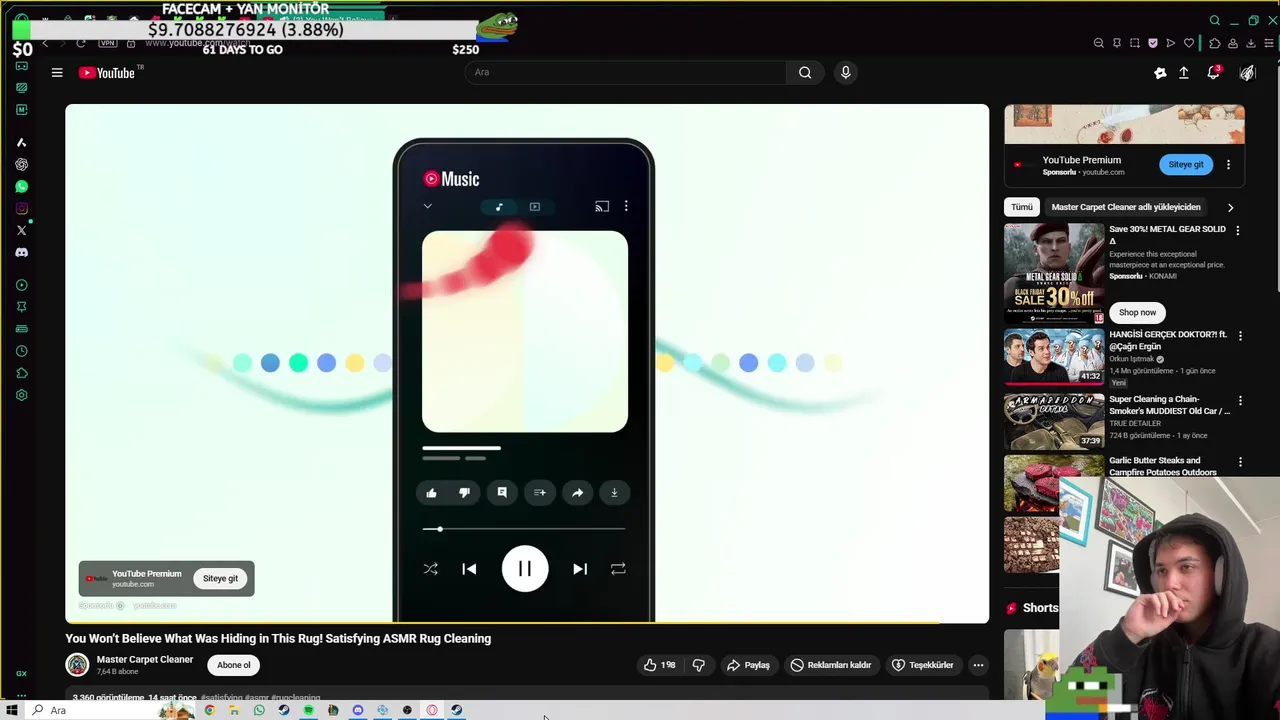Open Spotify from the Windows taskbar

(x=308, y=710)
